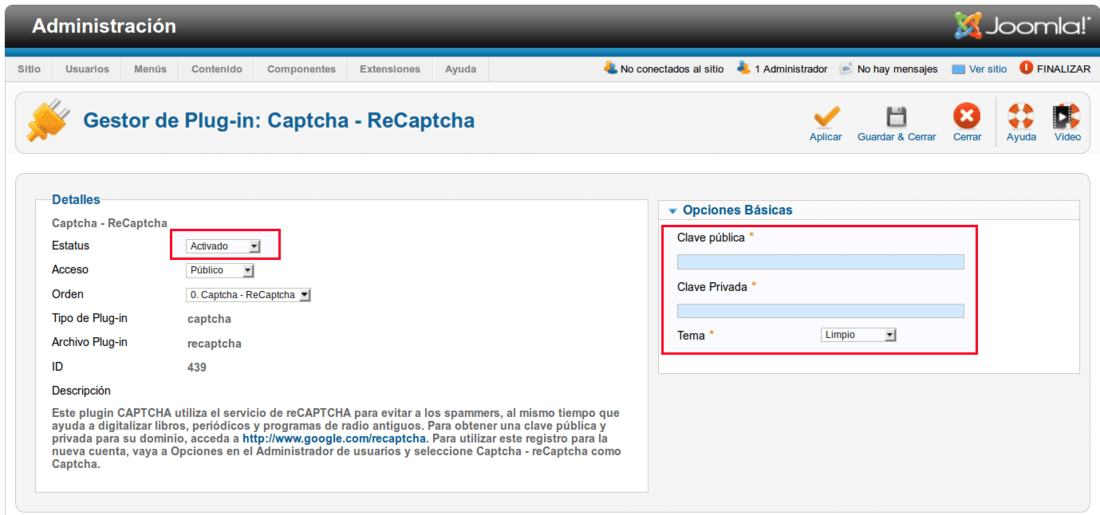Click the plug-in manager plug icon
Viewport: 1100px width, 515px height.
[48, 121]
